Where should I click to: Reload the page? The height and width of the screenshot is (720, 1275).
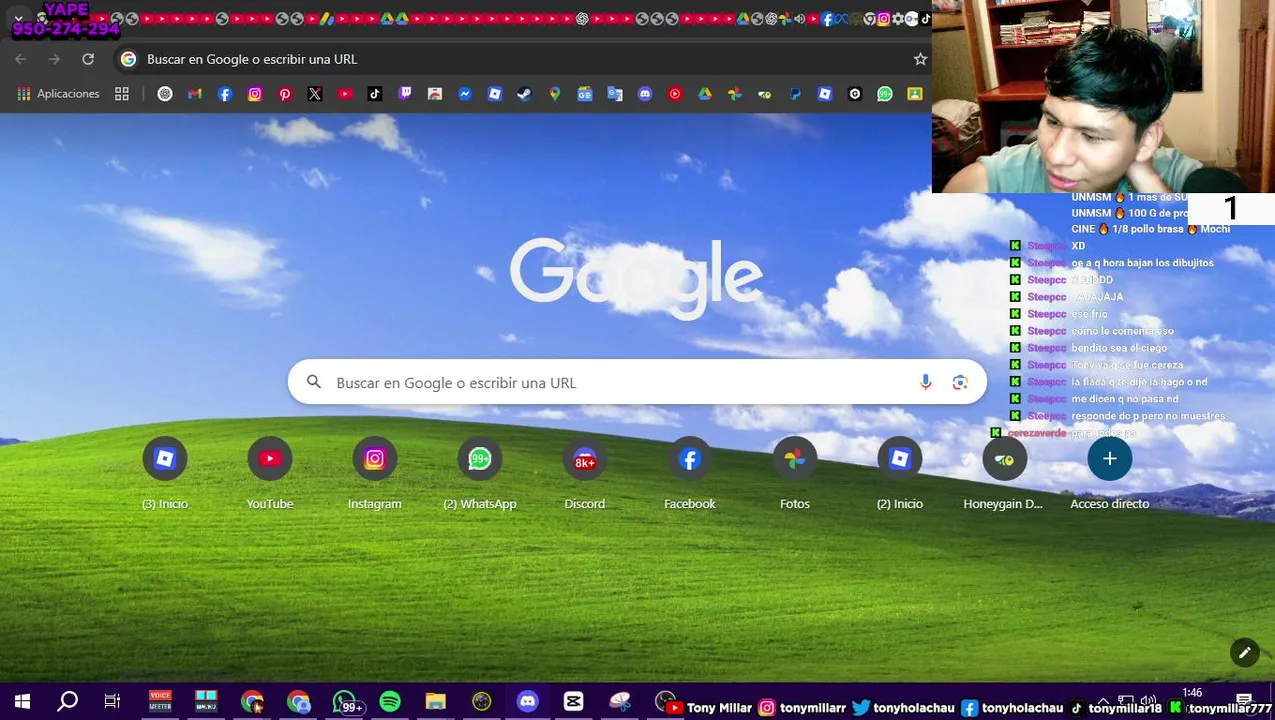88,59
